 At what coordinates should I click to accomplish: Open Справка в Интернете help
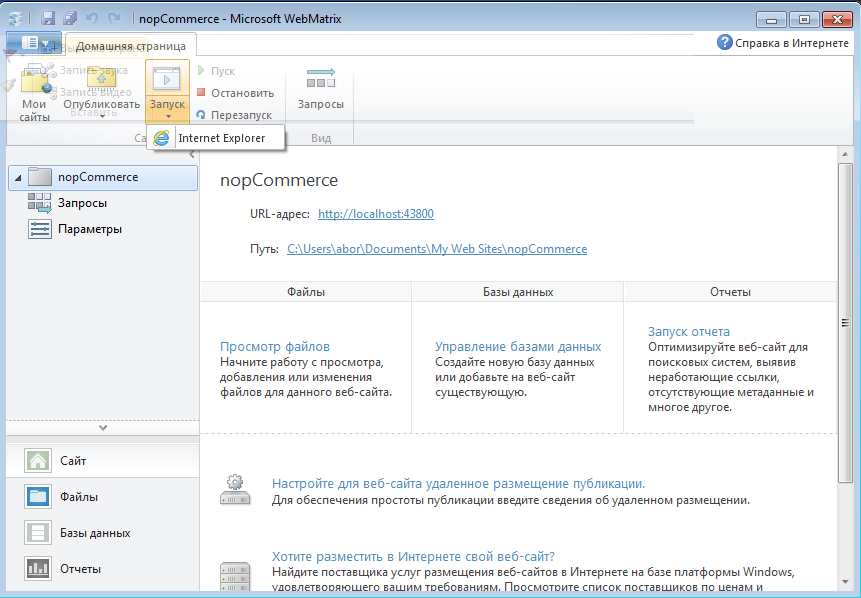click(x=783, y=43)
